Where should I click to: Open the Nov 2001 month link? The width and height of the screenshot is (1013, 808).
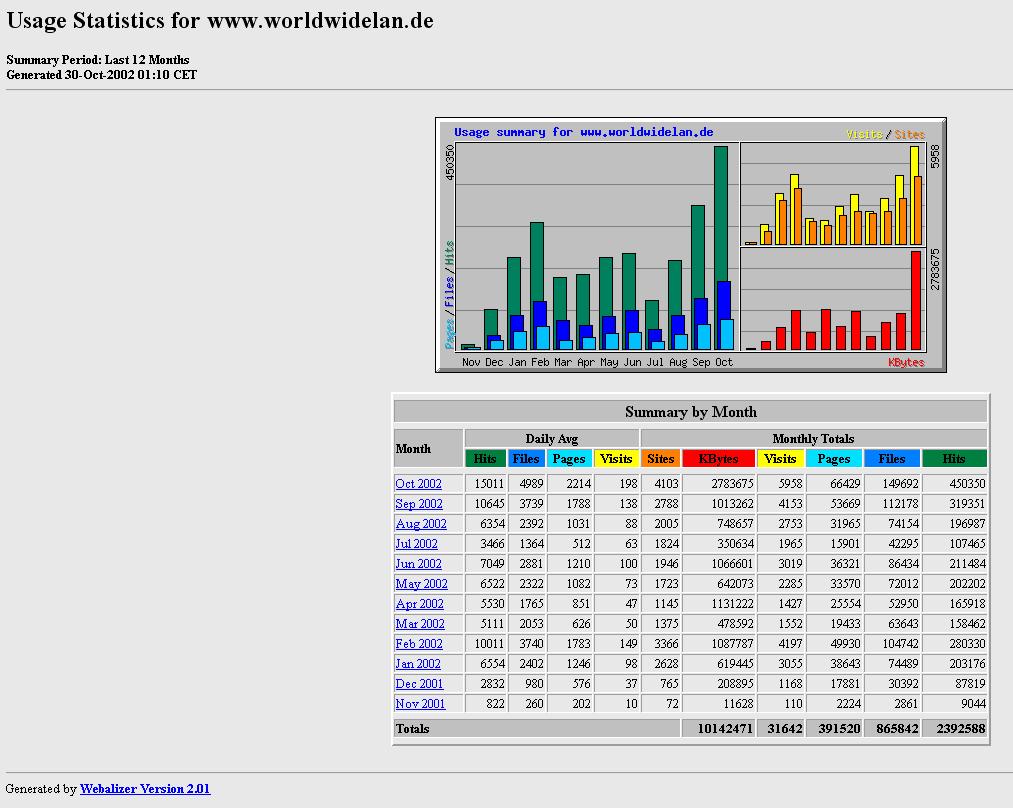pos(420,704)
